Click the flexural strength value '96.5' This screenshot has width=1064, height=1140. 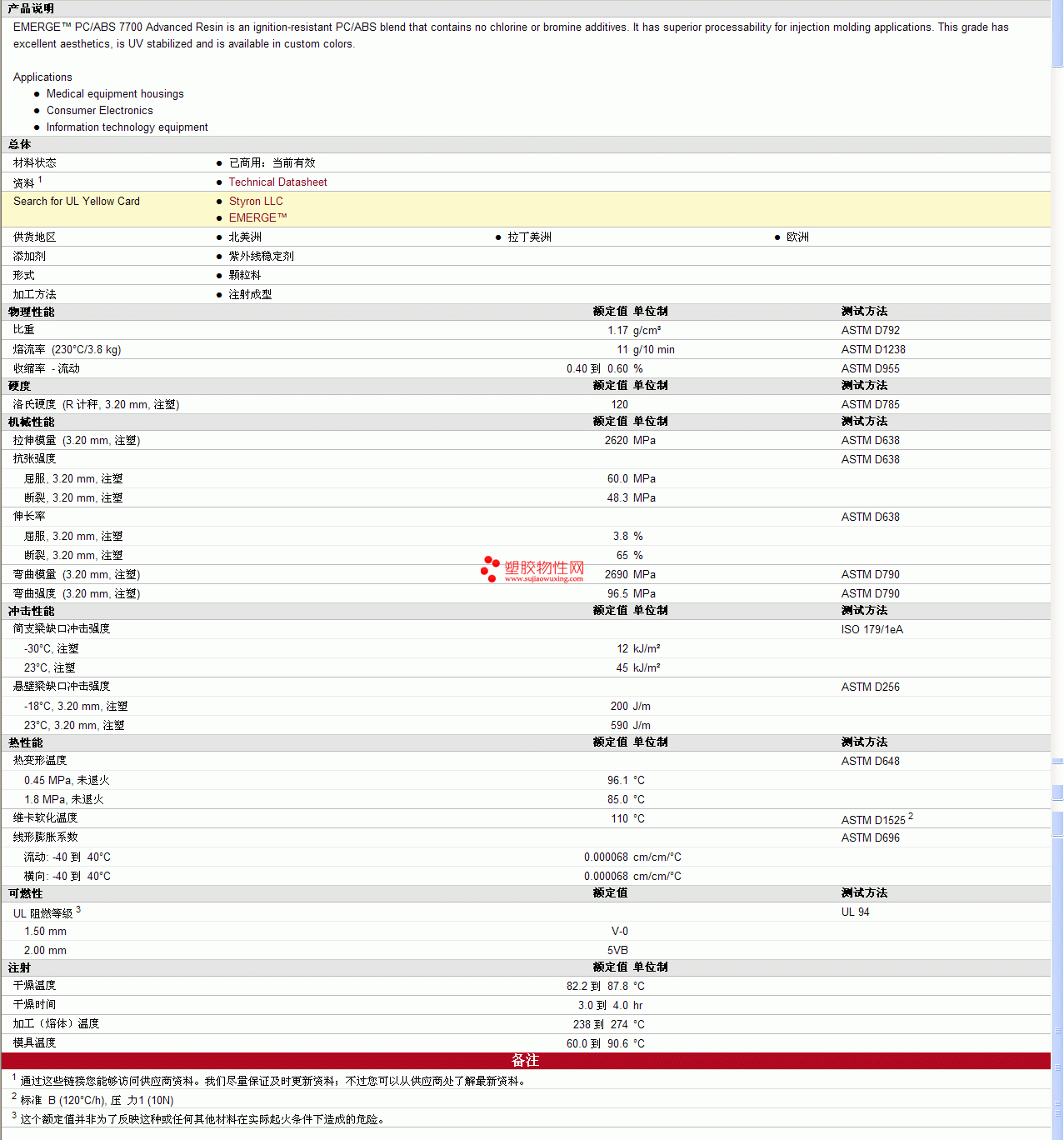click(617, 593)
